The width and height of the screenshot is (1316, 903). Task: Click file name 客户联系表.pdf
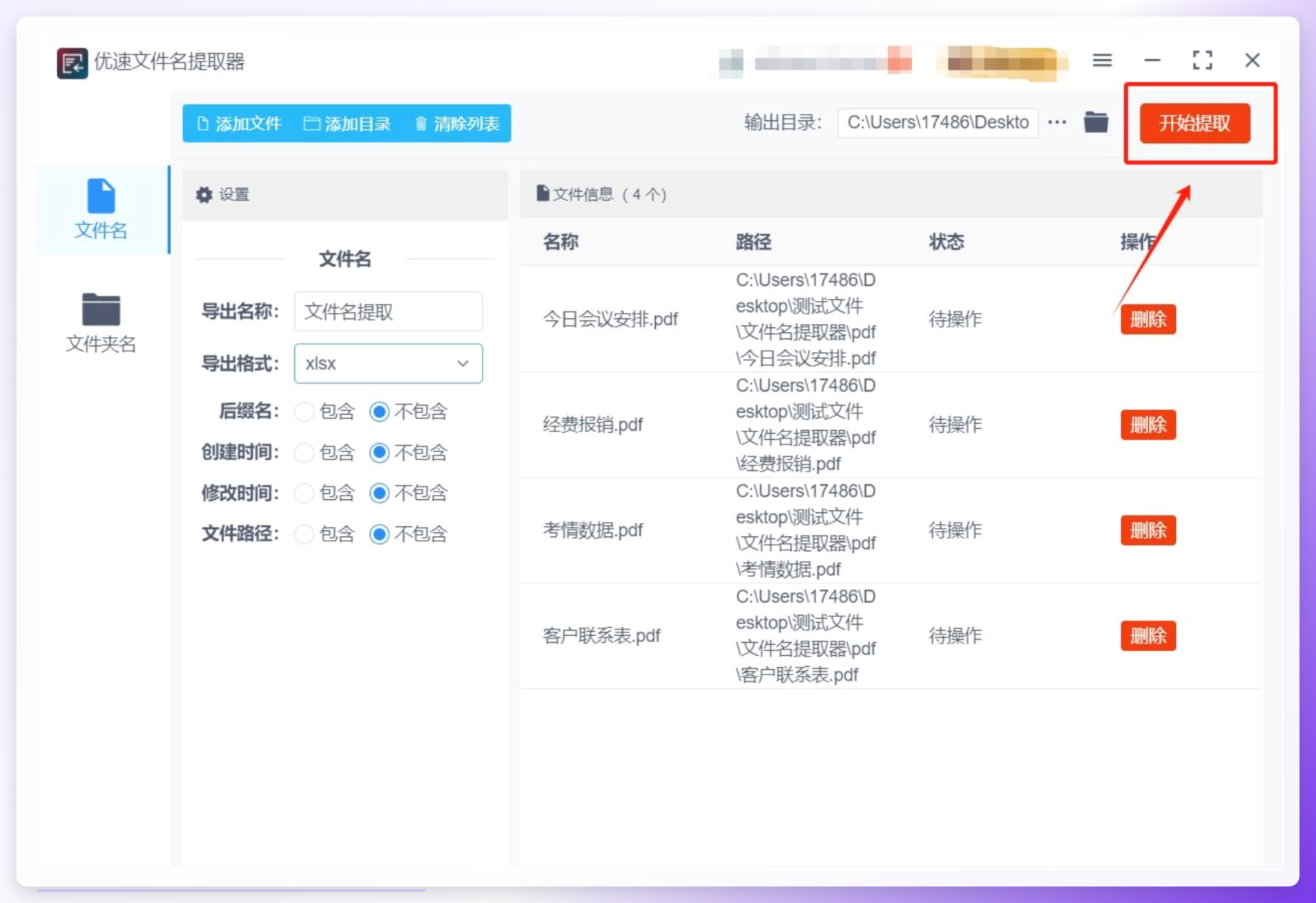[601, 636]
